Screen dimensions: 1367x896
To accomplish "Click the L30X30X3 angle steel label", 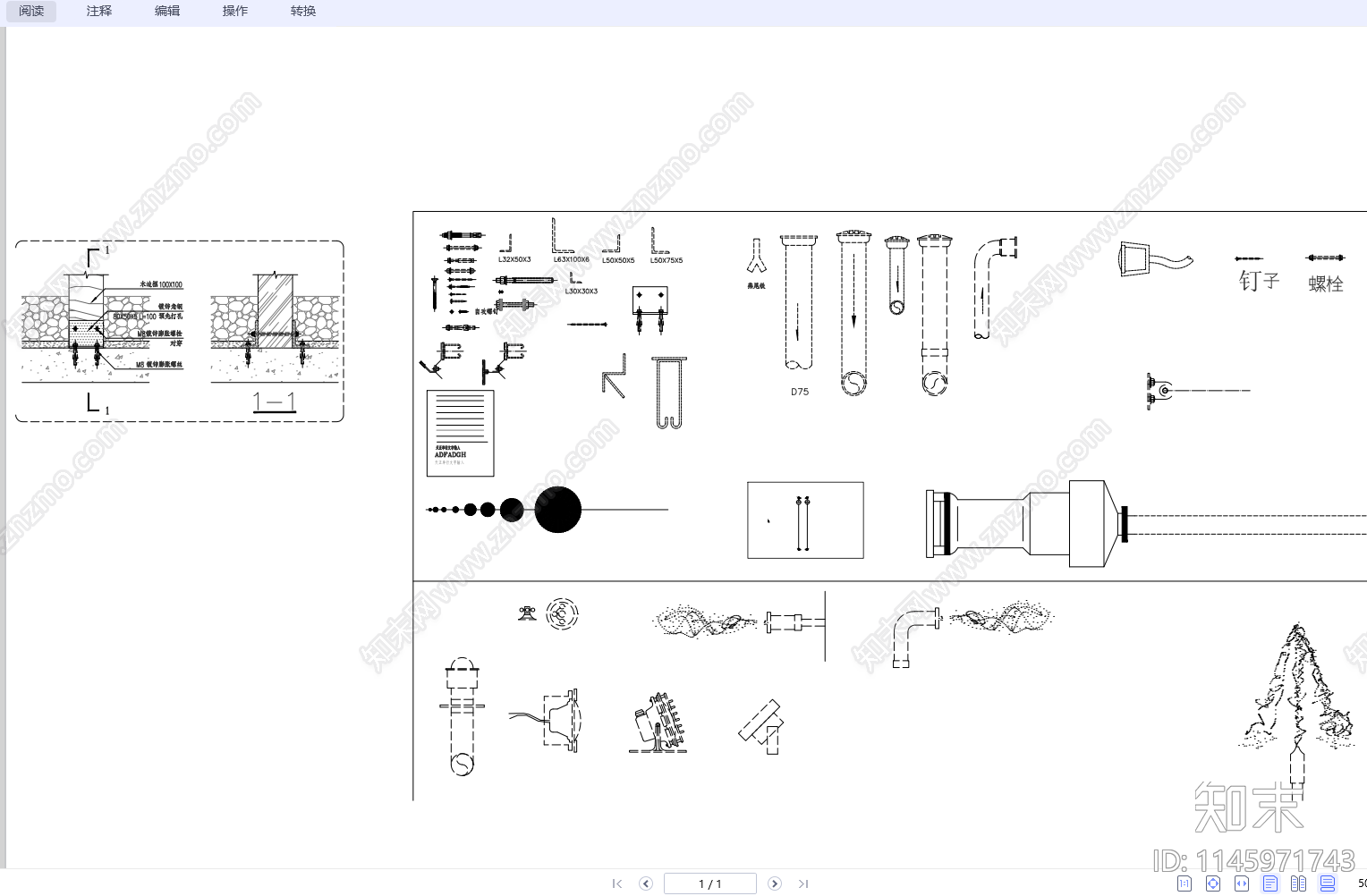I will pyautogui.click(x=582, y=291).
